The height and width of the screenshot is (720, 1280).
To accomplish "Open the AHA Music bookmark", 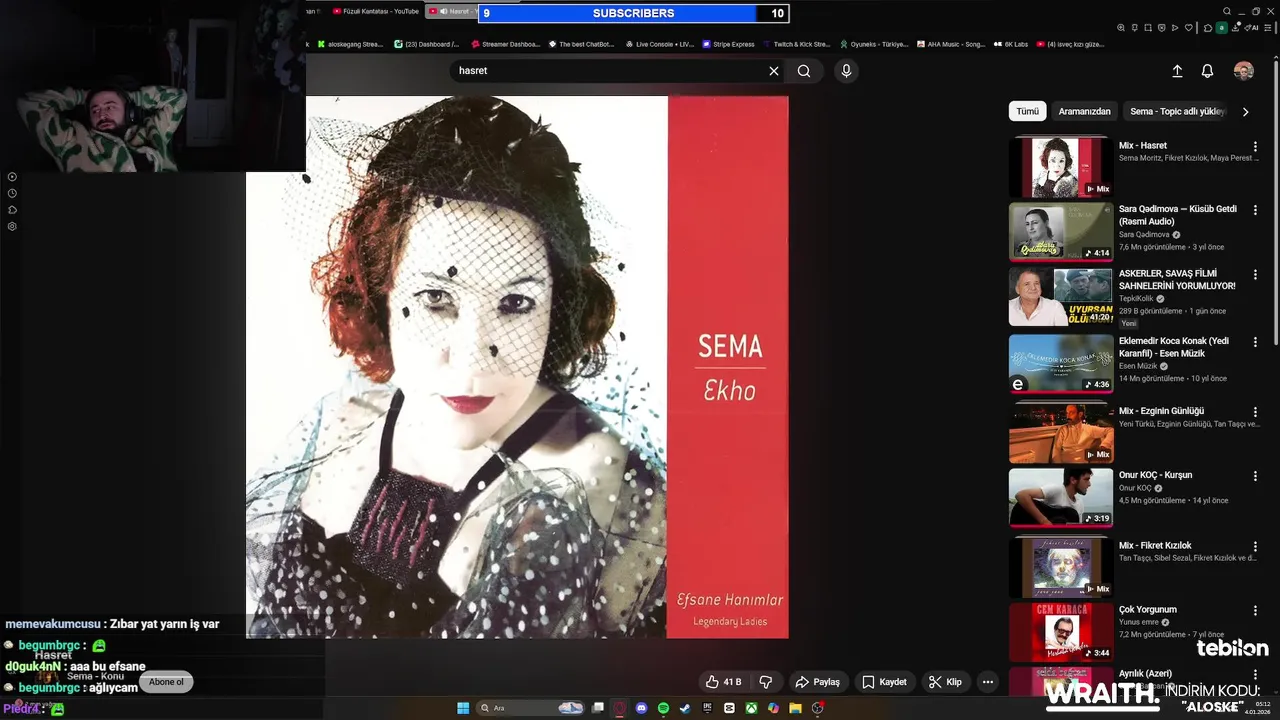I will click(x=951, y=44).
